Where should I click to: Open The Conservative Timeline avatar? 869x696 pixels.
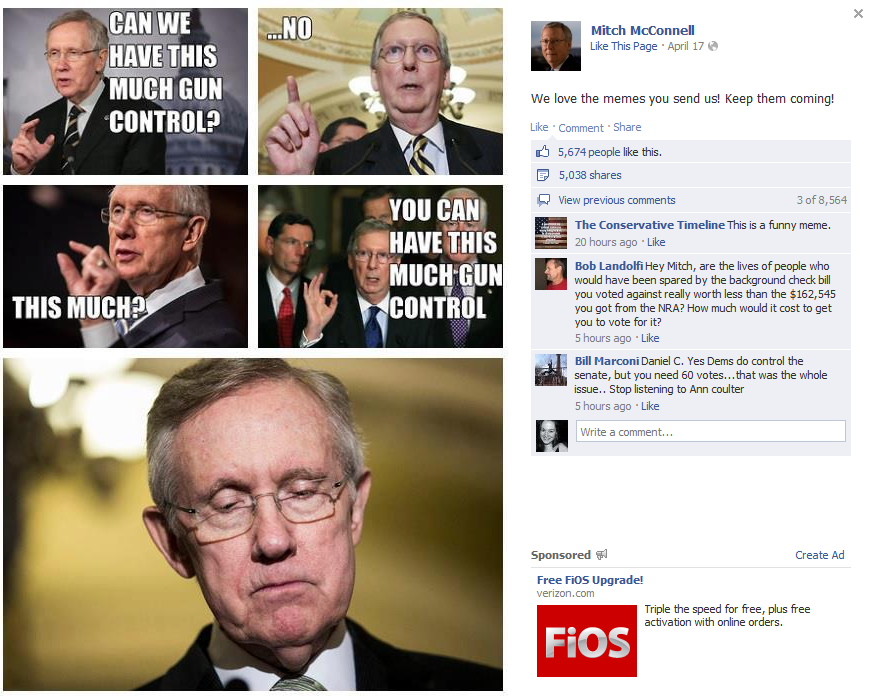coord(551,233)
